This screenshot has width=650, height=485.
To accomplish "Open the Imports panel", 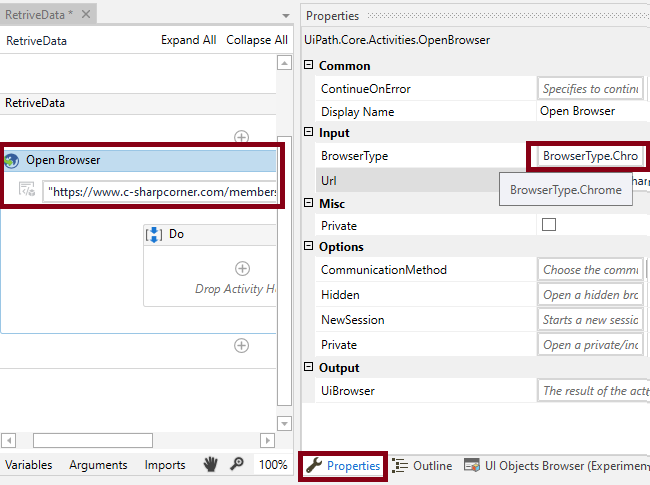I will 165,465.
